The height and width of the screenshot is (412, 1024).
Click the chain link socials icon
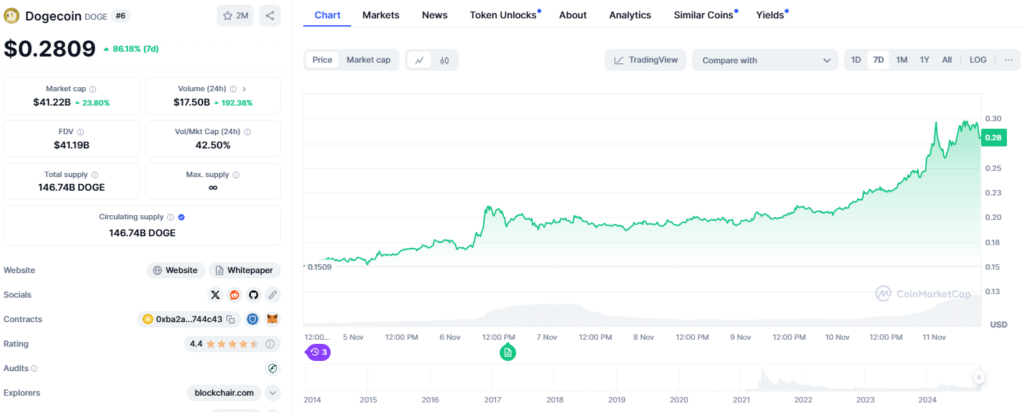pos(273,295)
